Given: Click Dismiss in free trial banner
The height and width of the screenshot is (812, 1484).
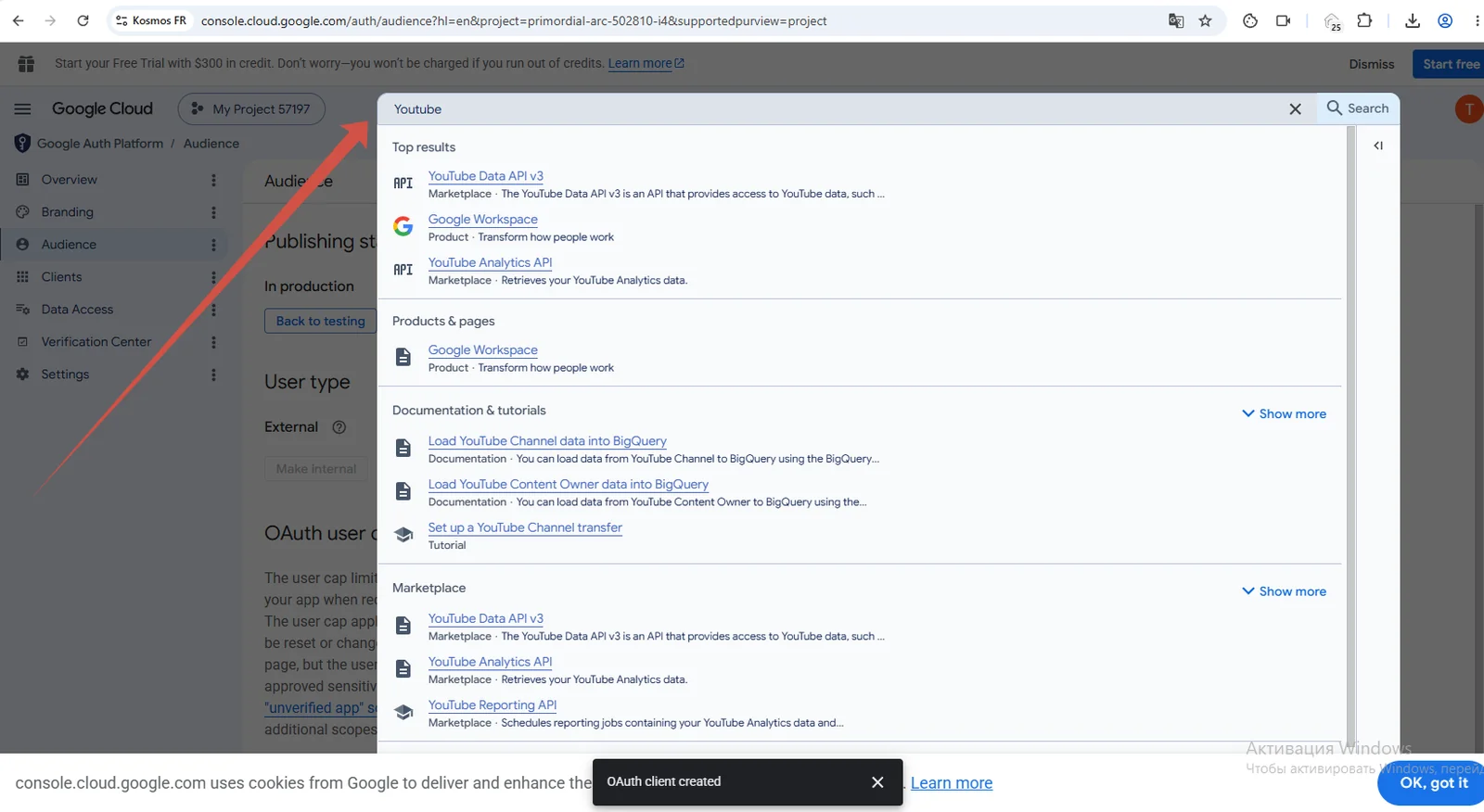Looking at the screenshot, I should 1371,64.
